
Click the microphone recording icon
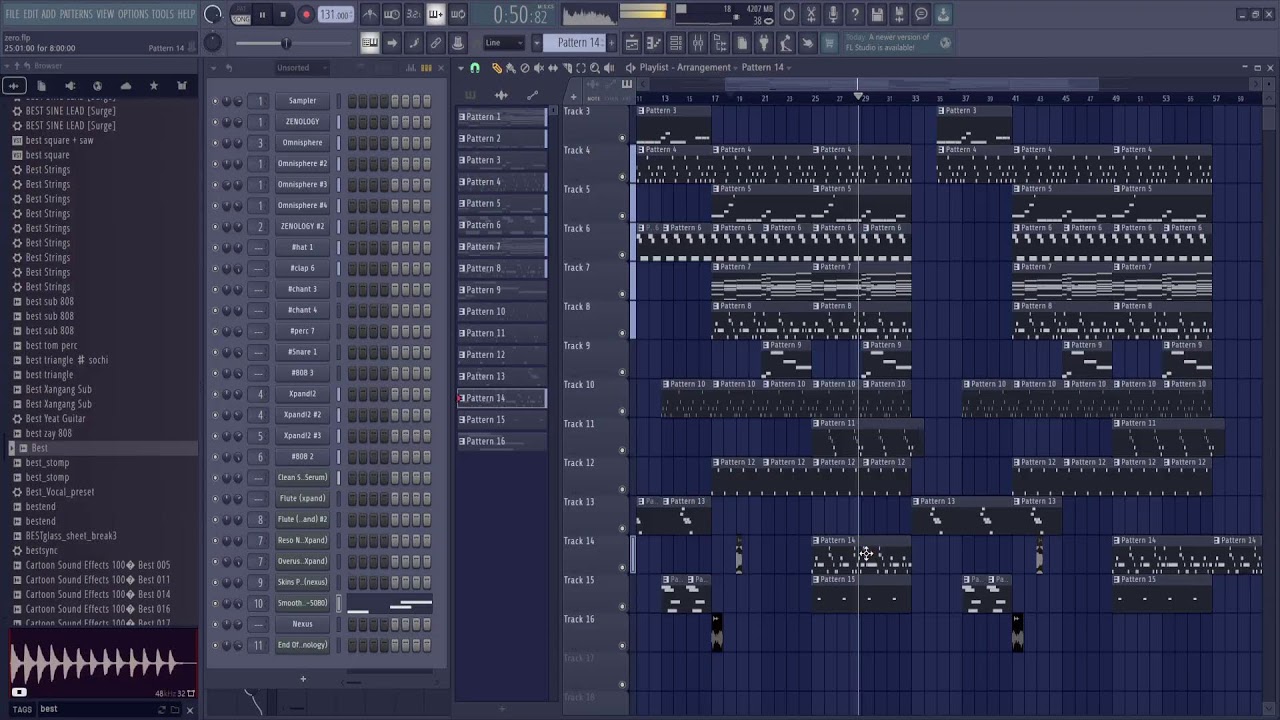tap(833, 14)
